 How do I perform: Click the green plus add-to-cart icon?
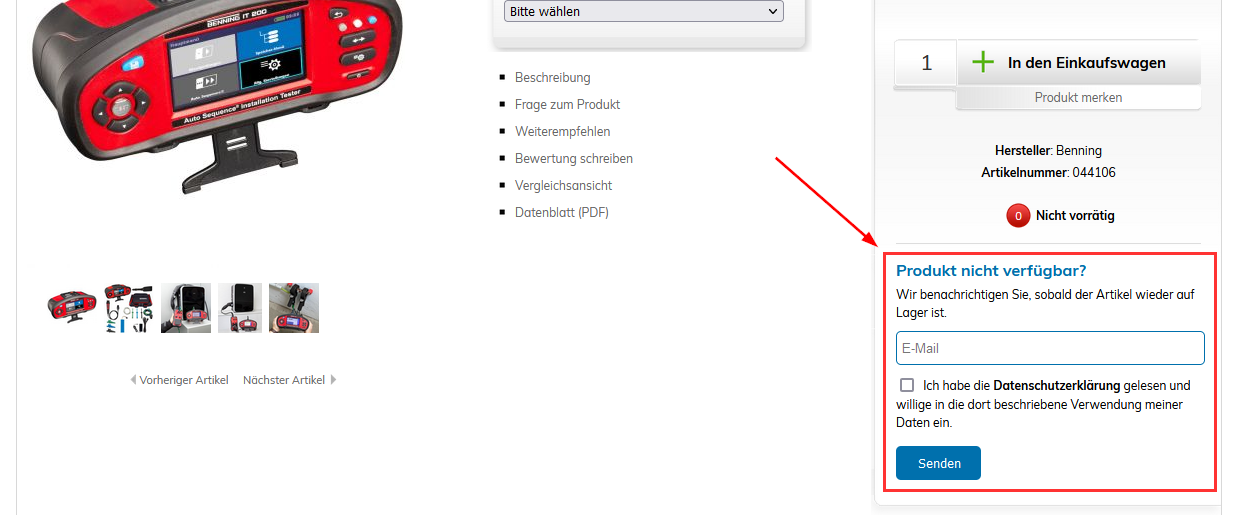coord(983,63)
